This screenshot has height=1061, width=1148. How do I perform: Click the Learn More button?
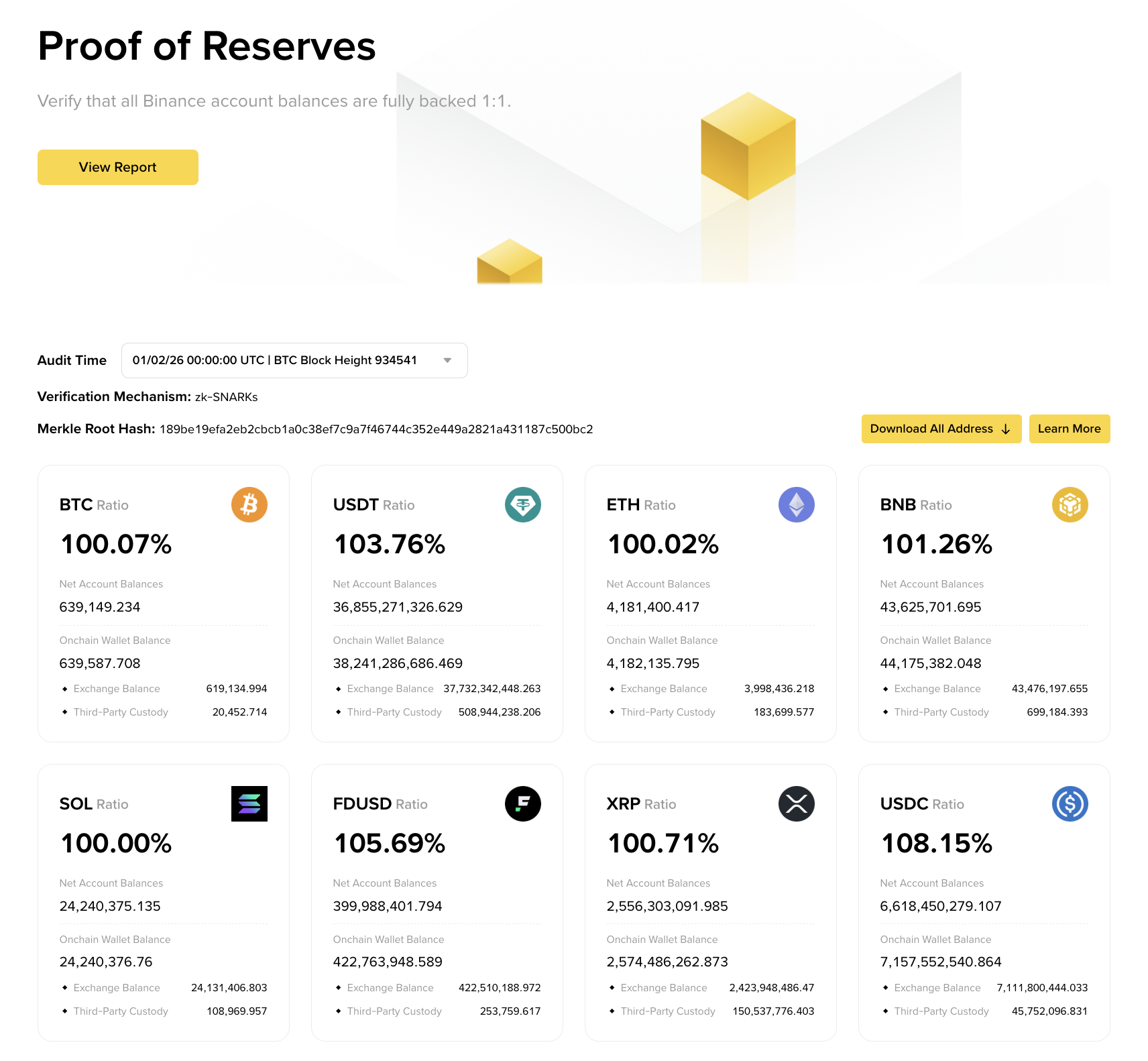tap(1069, 429)
